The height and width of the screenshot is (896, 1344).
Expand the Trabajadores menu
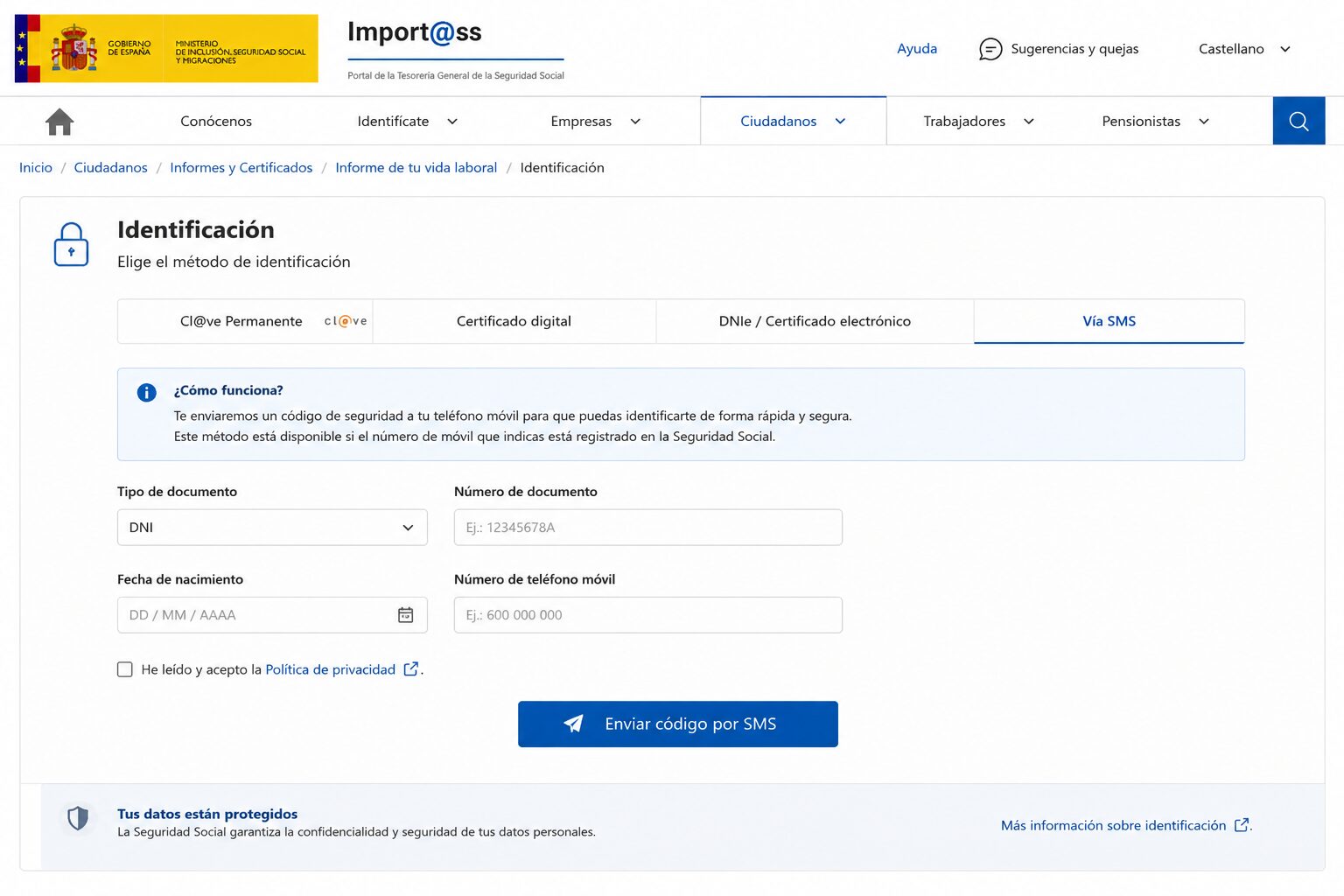click(x=979, y=122)
